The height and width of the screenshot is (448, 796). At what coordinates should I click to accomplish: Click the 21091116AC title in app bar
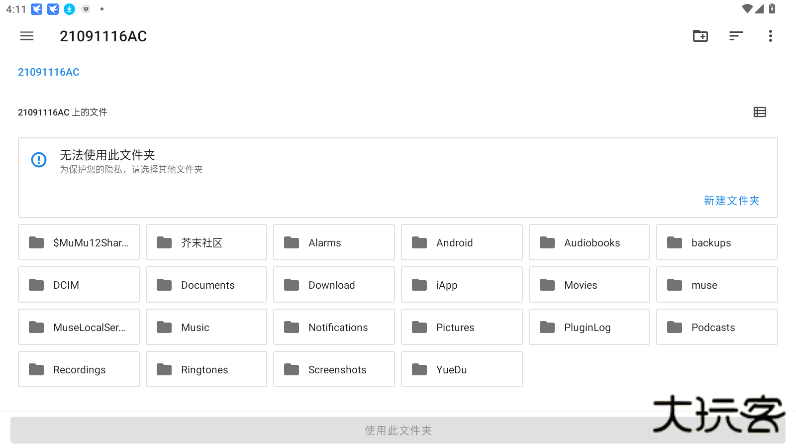pyautogui.click(x=103, y=36)
